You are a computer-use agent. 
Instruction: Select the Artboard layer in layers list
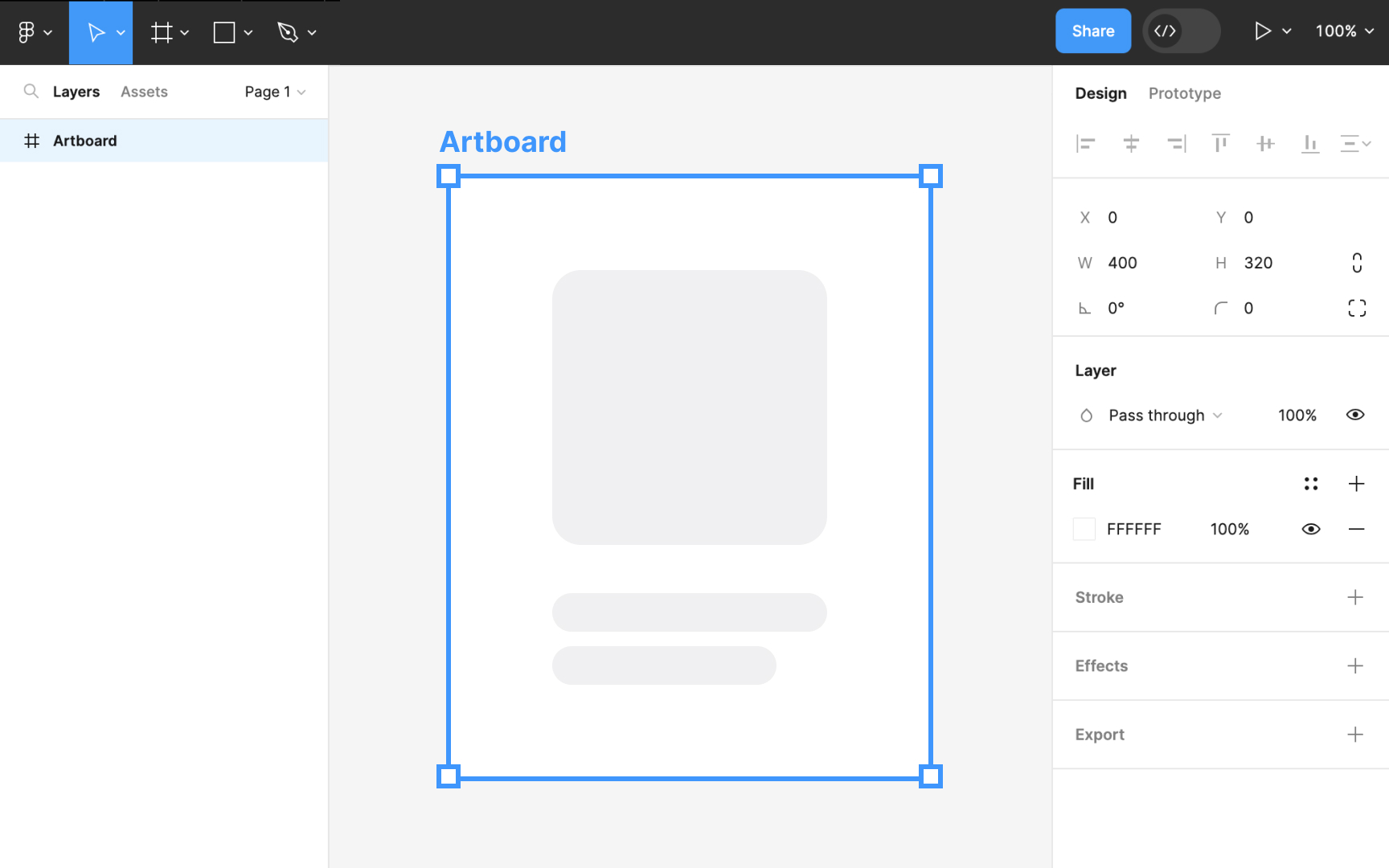(84, 140)
